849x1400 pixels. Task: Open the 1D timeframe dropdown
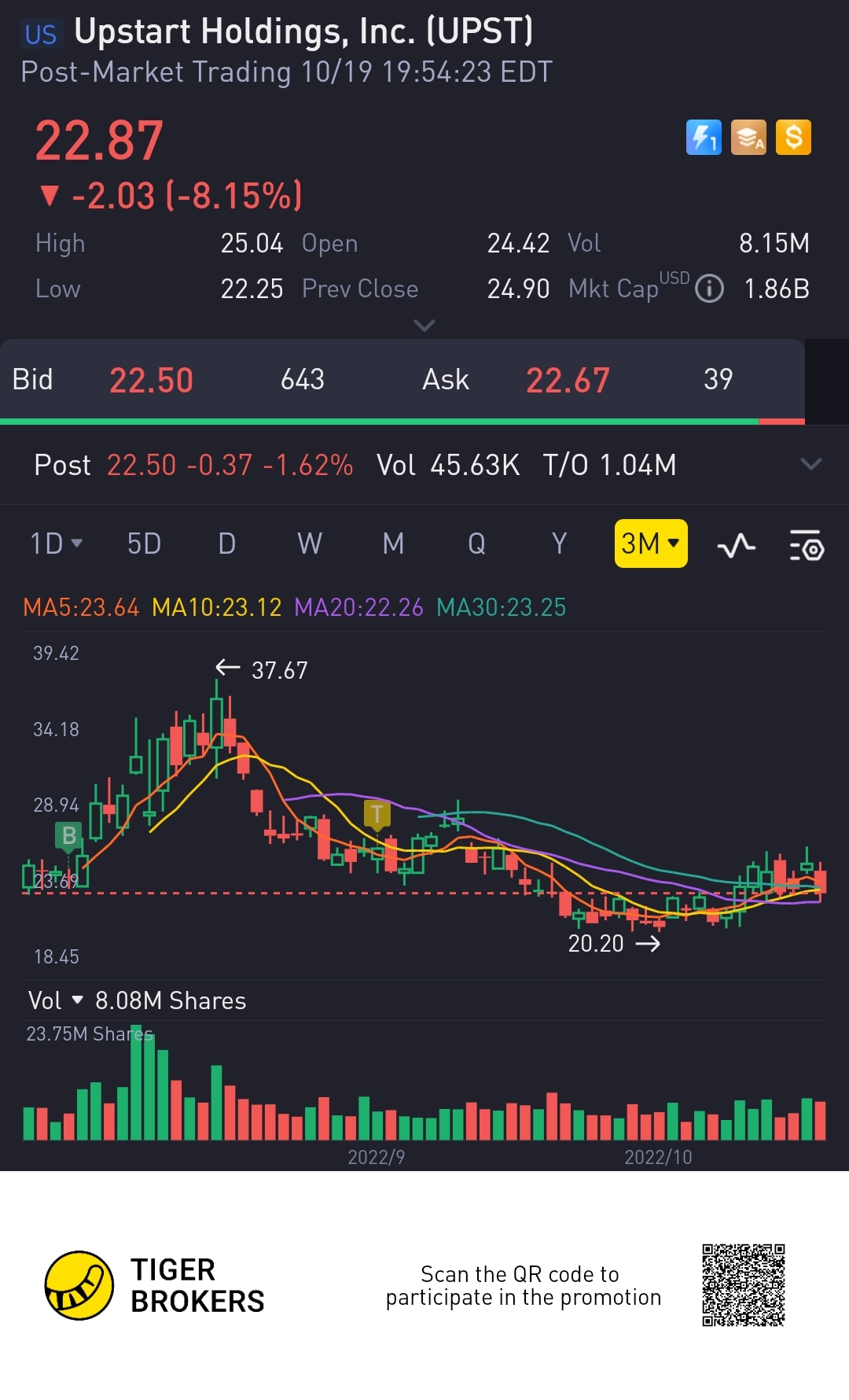click(56, 543)
